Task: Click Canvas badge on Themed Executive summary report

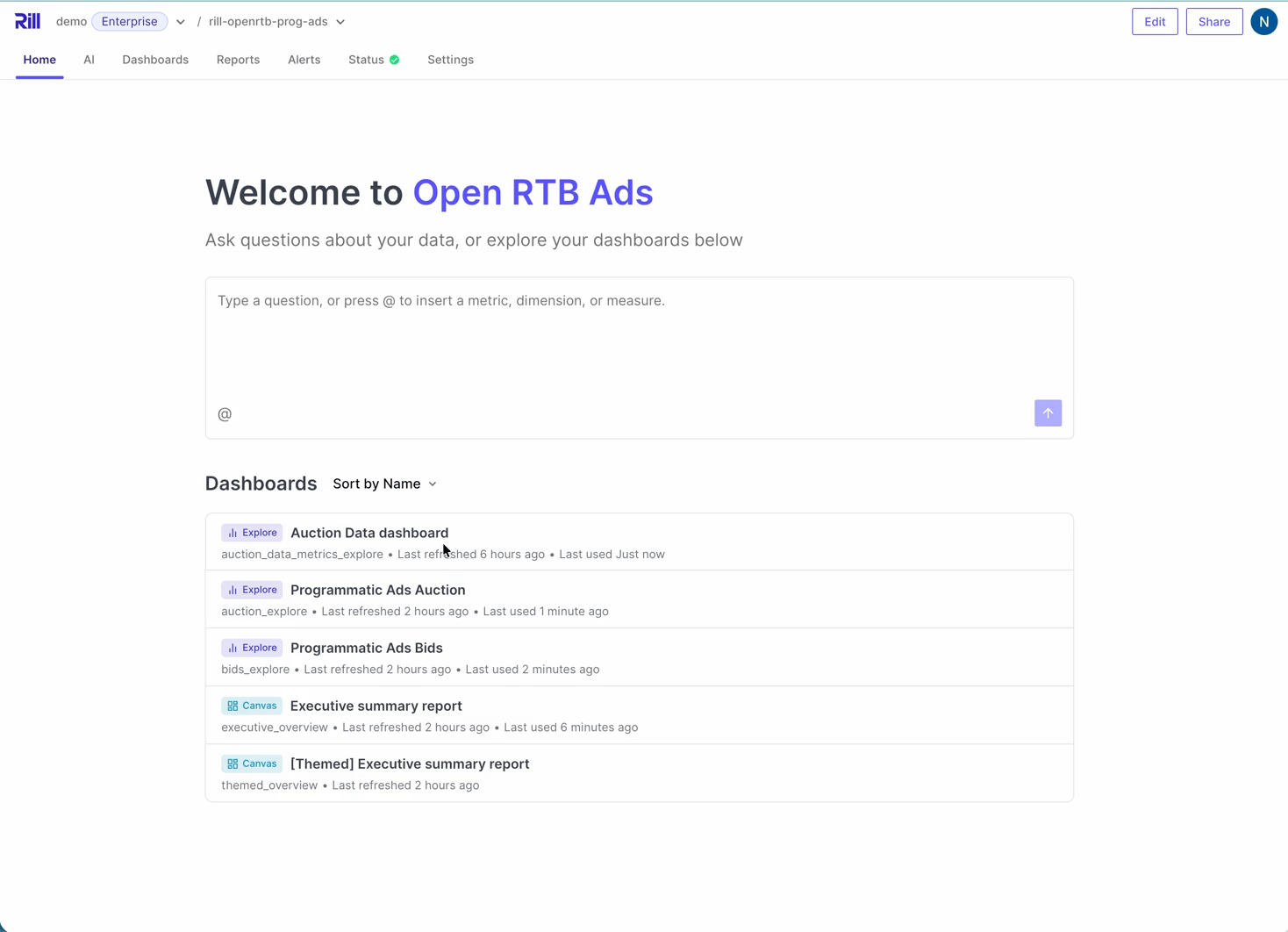Action: pos(252,764)
